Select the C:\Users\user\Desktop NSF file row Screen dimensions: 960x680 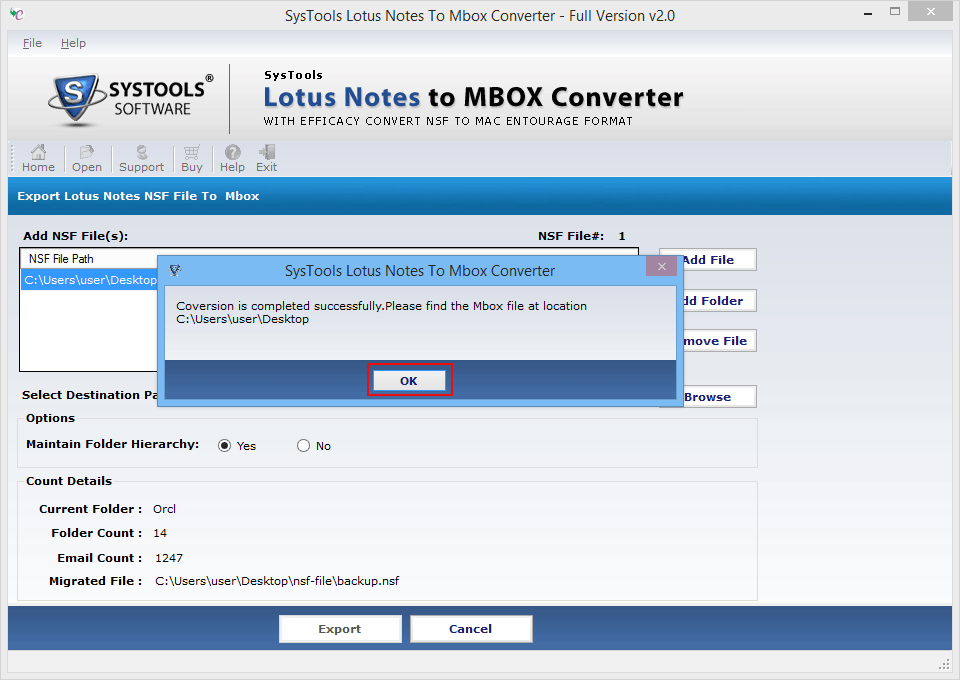point(89,280)
